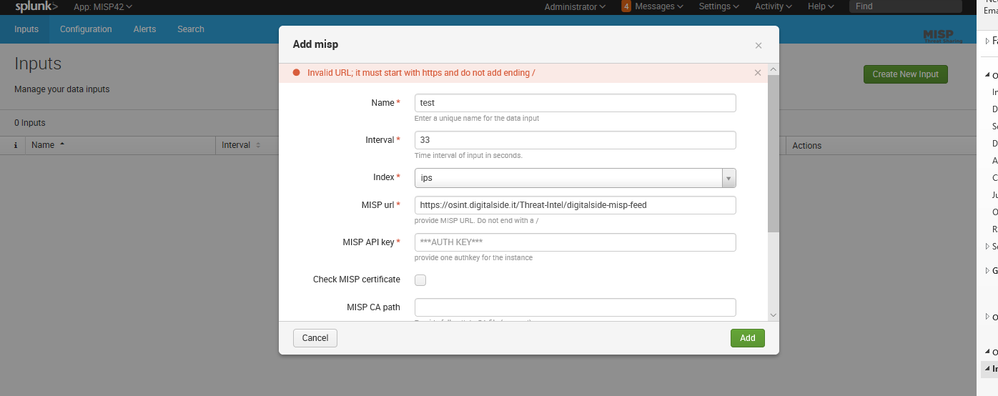Toggle the Check MISP certificate checkbox
The image size is (998, 396).
[x=420, y=279]
